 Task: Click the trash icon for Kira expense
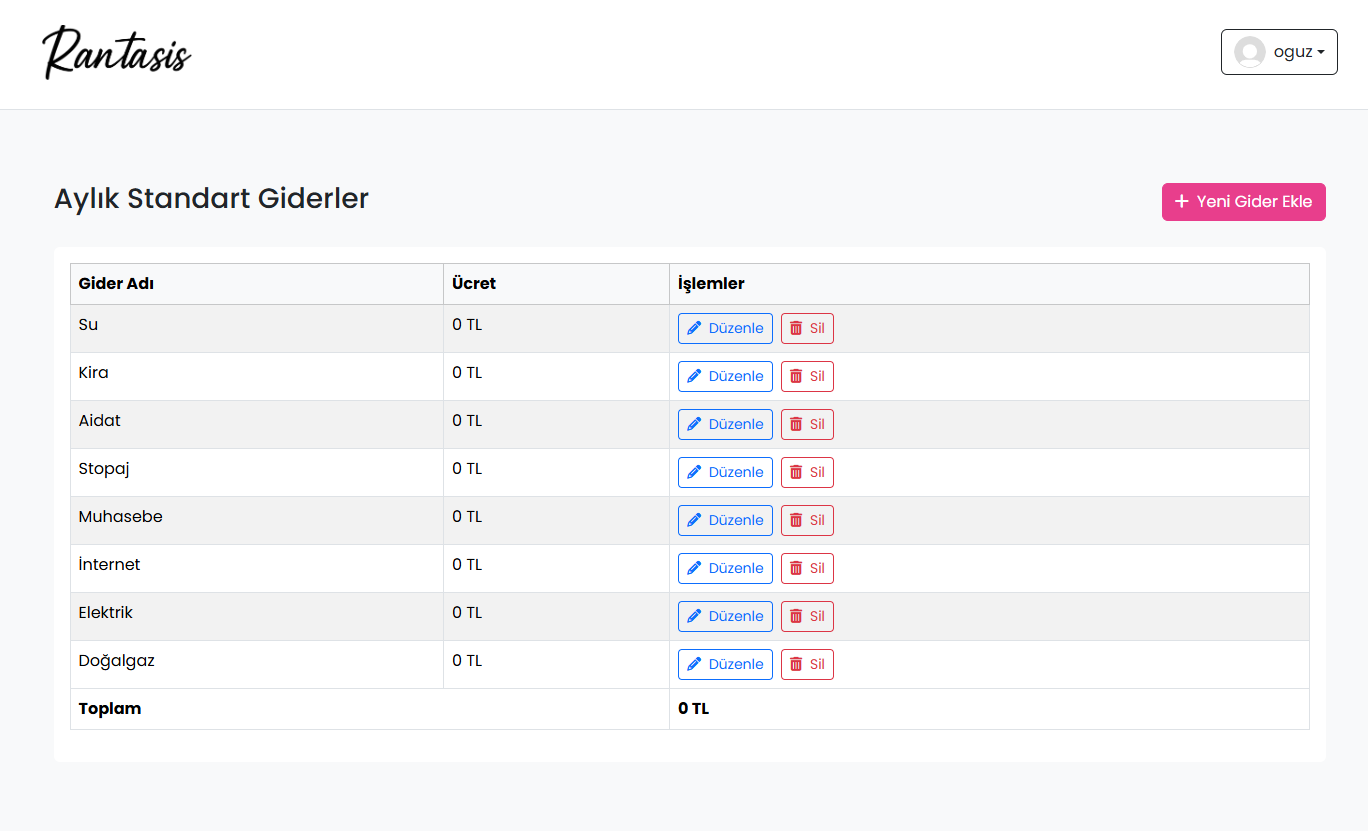pos(796,376)
